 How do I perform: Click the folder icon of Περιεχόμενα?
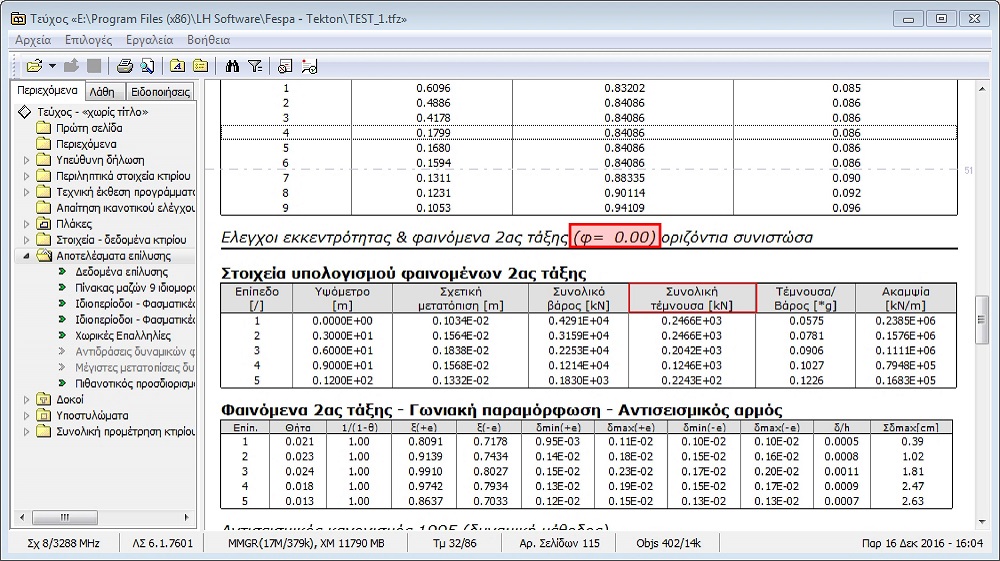pos(43,144)
